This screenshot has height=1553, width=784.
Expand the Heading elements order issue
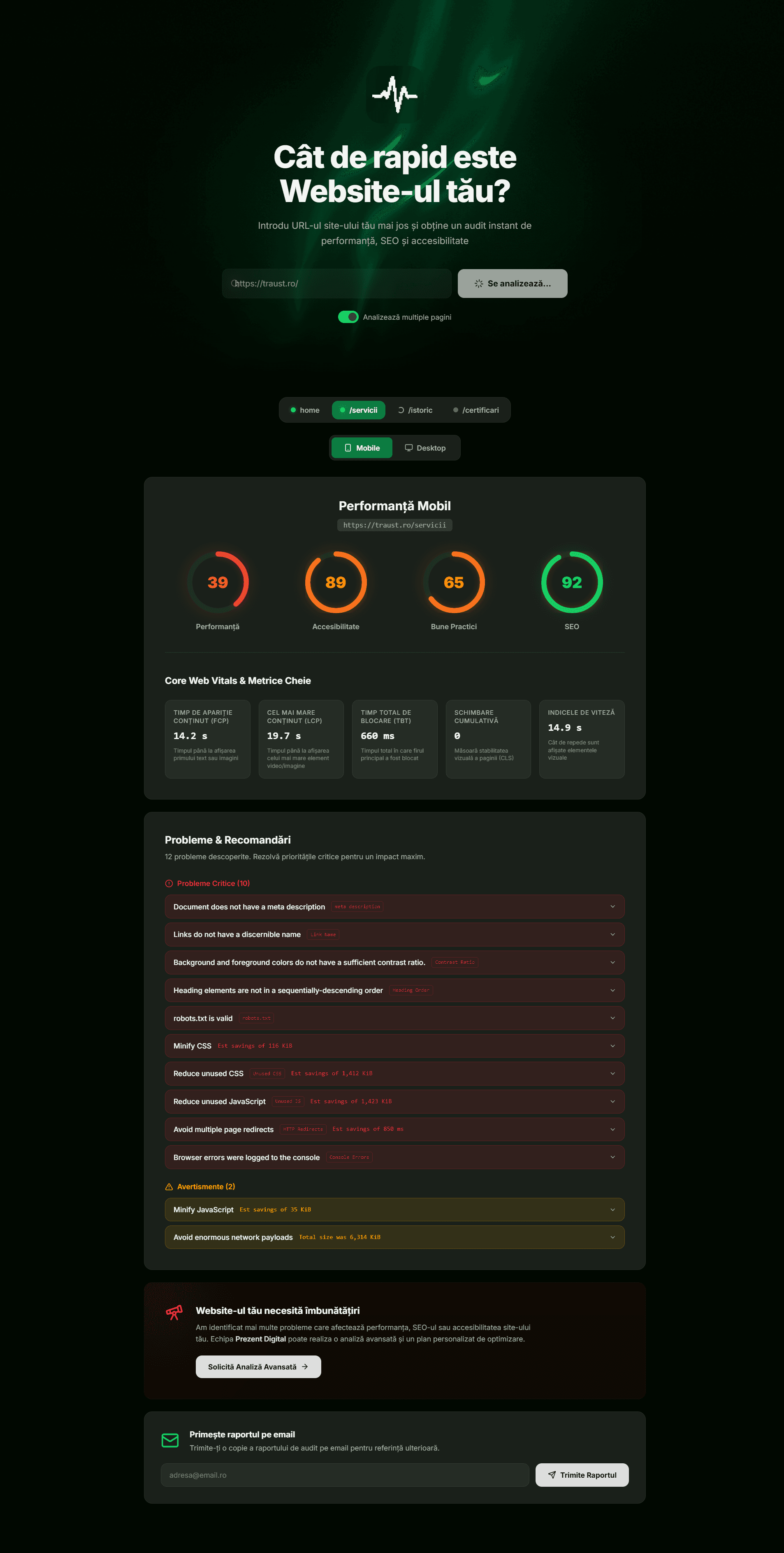[x=395, y=990]
